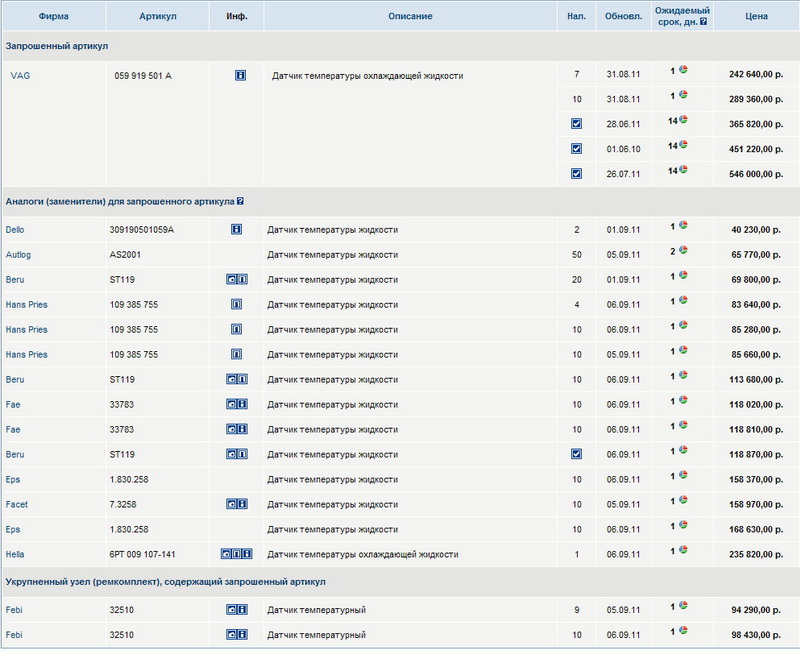Click article number 6PT 009 107-141
800x655 pixels.
(x=142, y=554)
